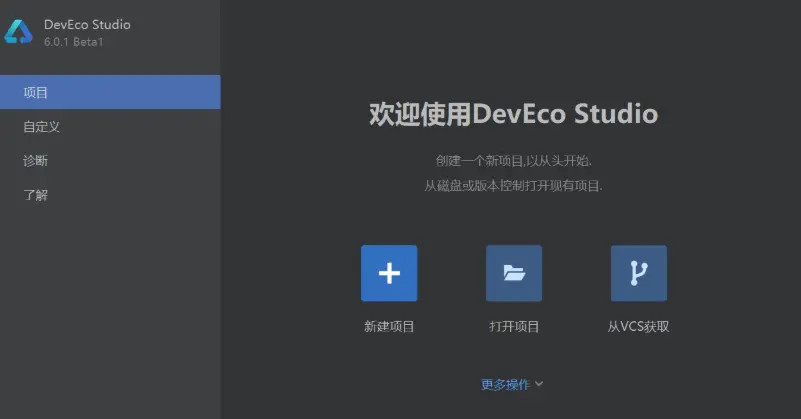
Task: Switch to the 诊断 sidebar tab
Action: tap(110, 160)
